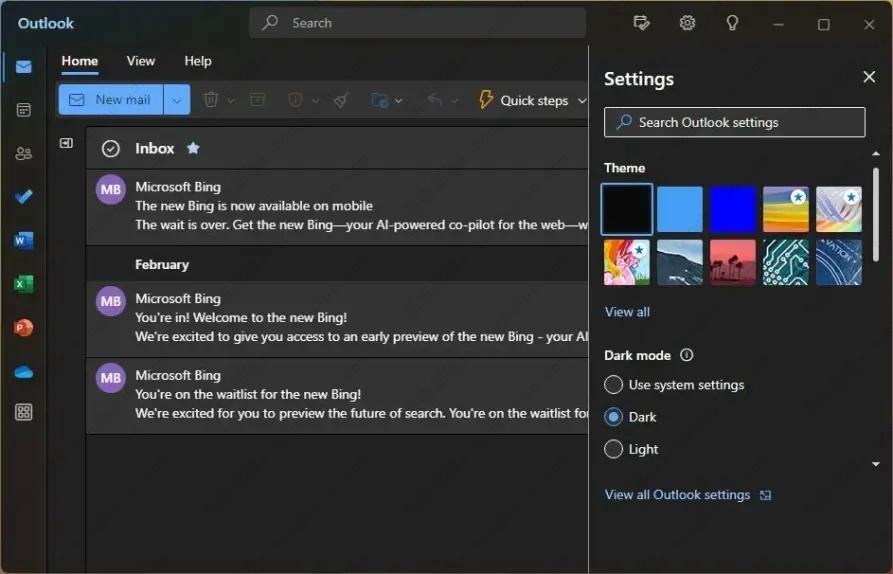Select the pink palm trees theme thumbnail

click(732, 262)
